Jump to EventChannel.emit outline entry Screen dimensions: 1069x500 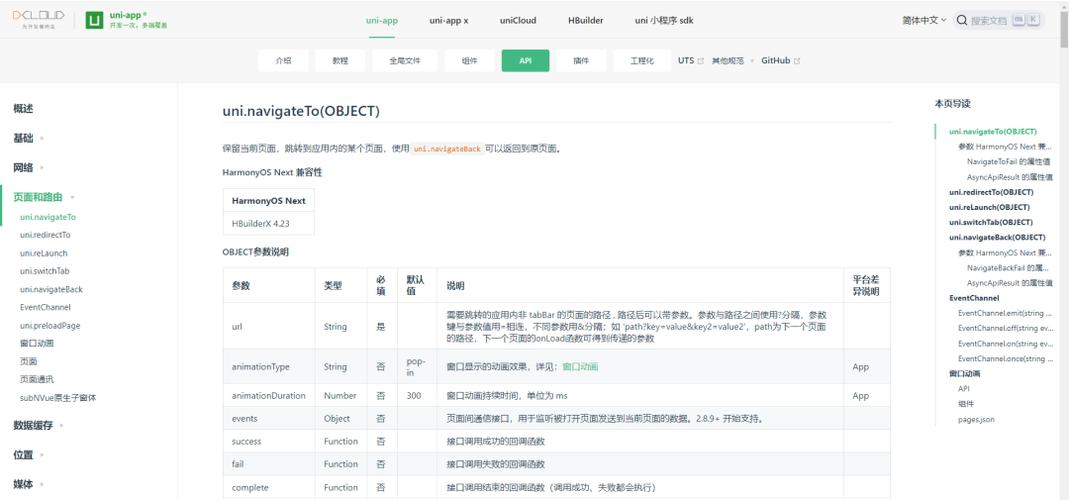pos(1006,313)
